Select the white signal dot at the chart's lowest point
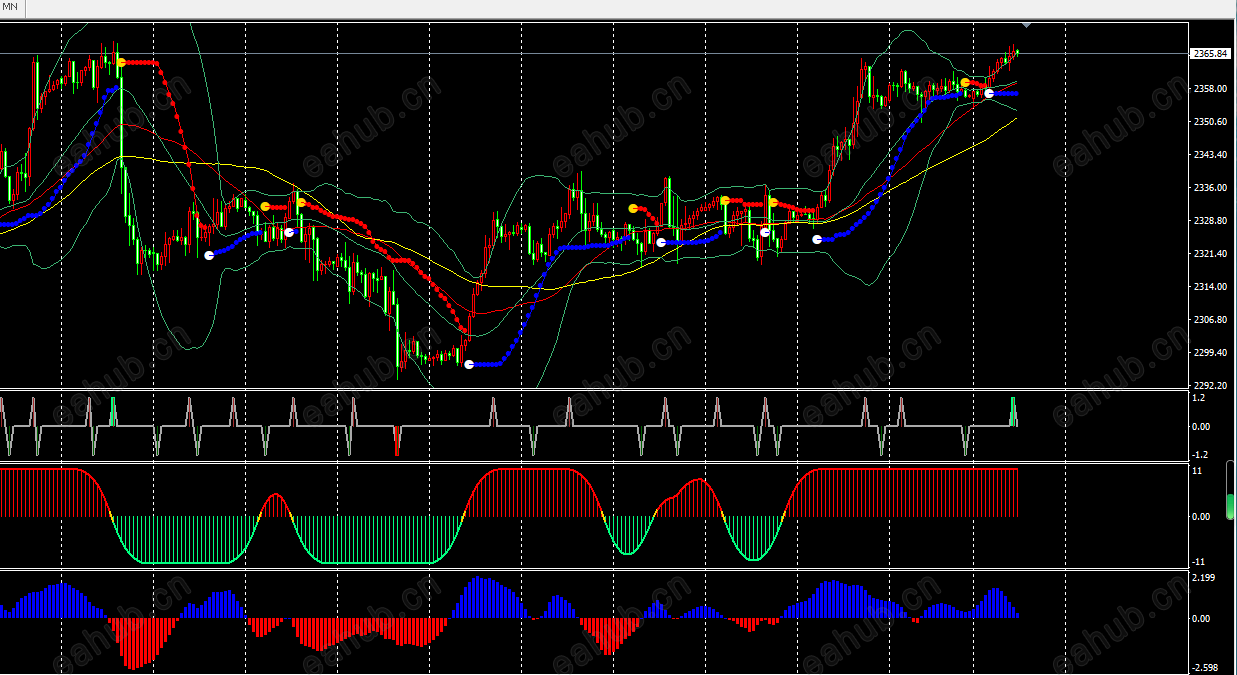Viewport: 1237px width, 675px height. tap(469, 364)
